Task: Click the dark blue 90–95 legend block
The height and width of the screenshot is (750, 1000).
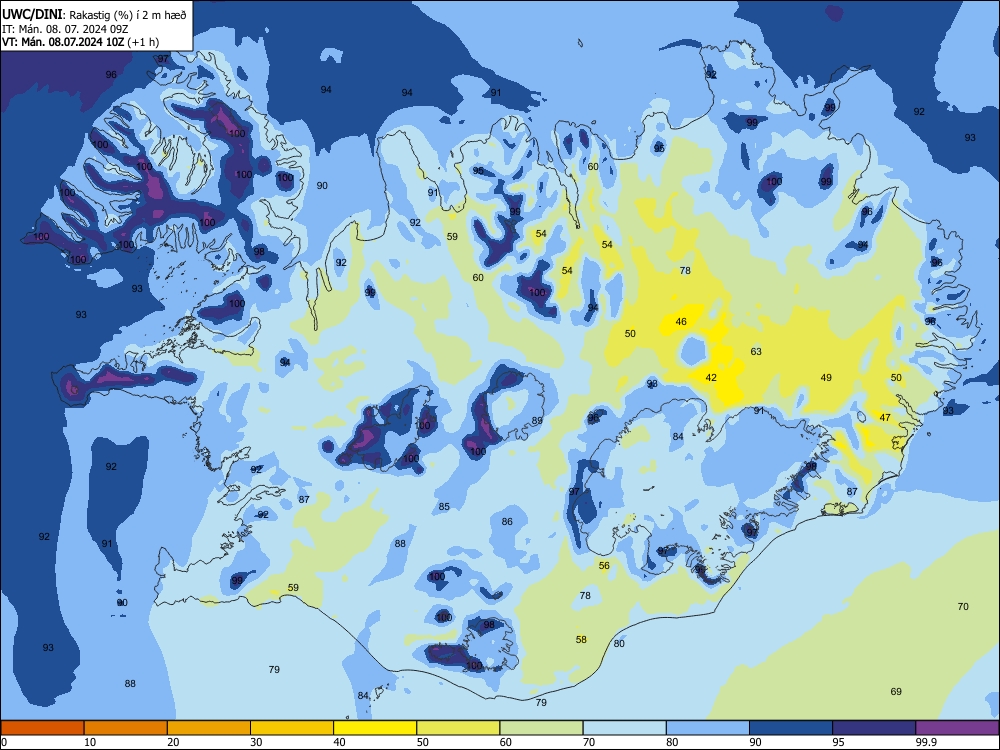Action: (791, 728)
